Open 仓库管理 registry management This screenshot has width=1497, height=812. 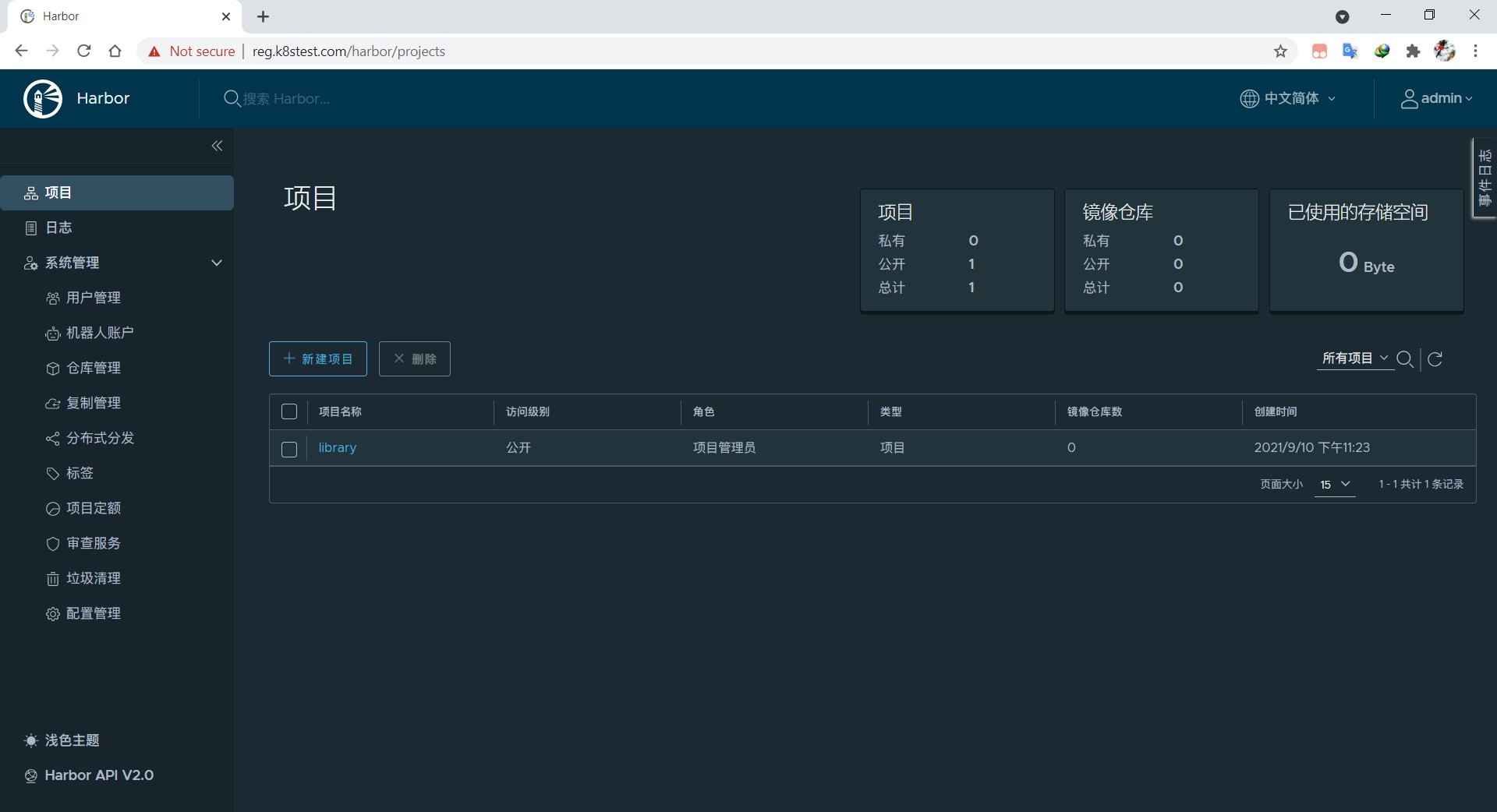94,368
